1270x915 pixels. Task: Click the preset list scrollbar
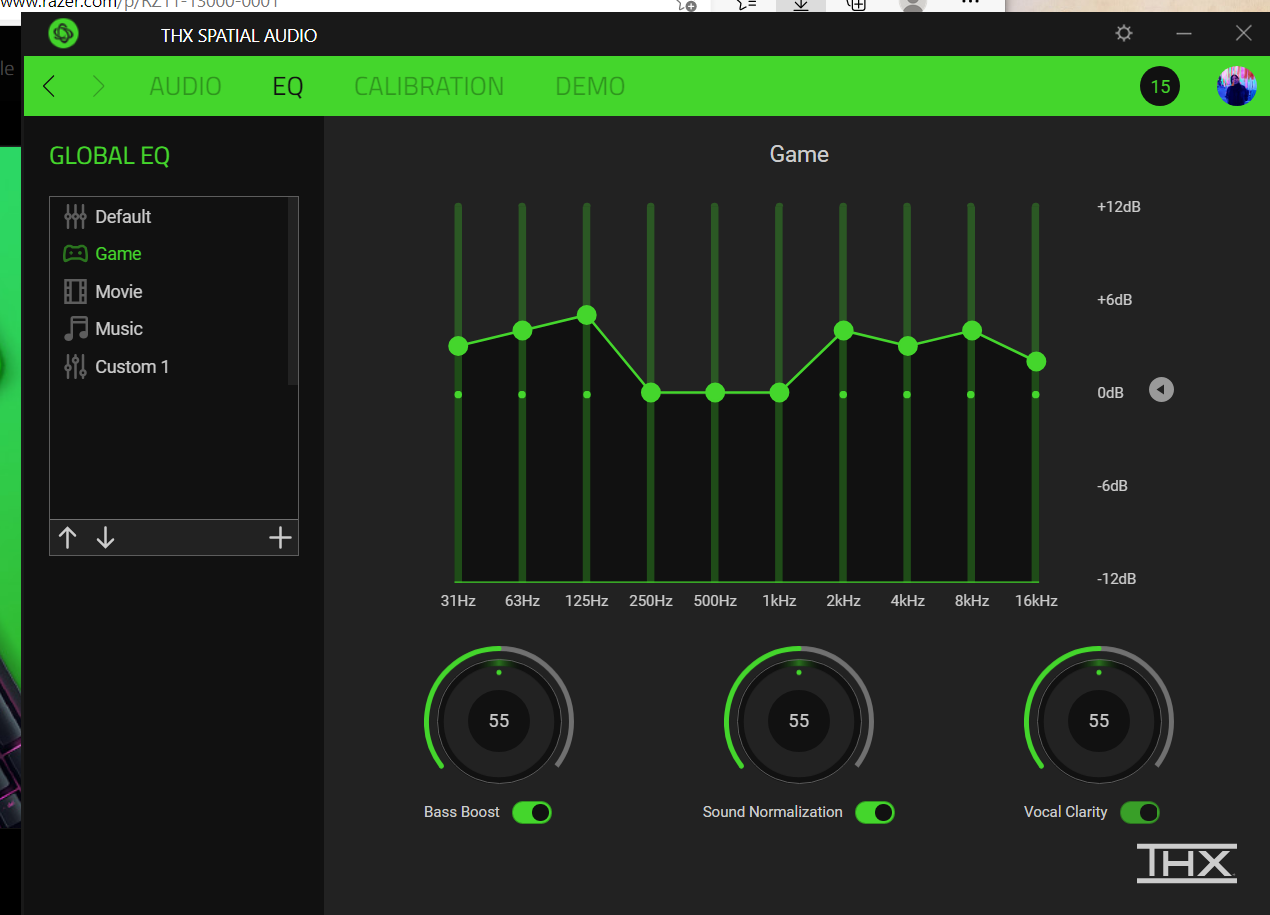tap(293, 291)
